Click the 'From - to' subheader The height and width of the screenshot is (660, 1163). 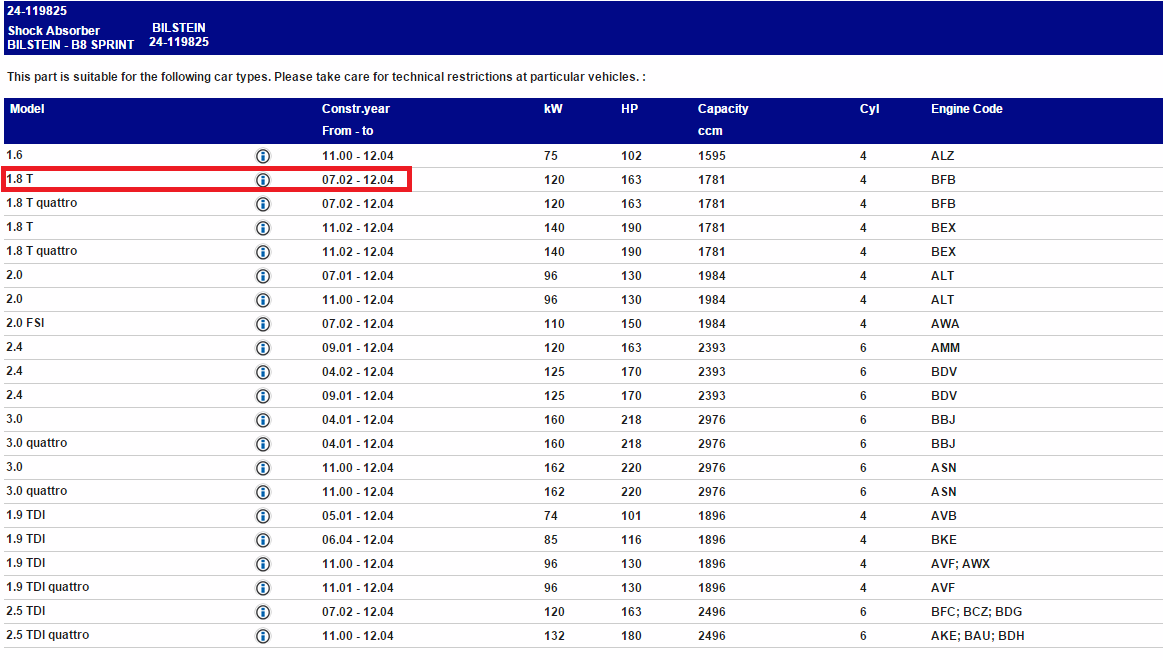click(x=347, y=131)
